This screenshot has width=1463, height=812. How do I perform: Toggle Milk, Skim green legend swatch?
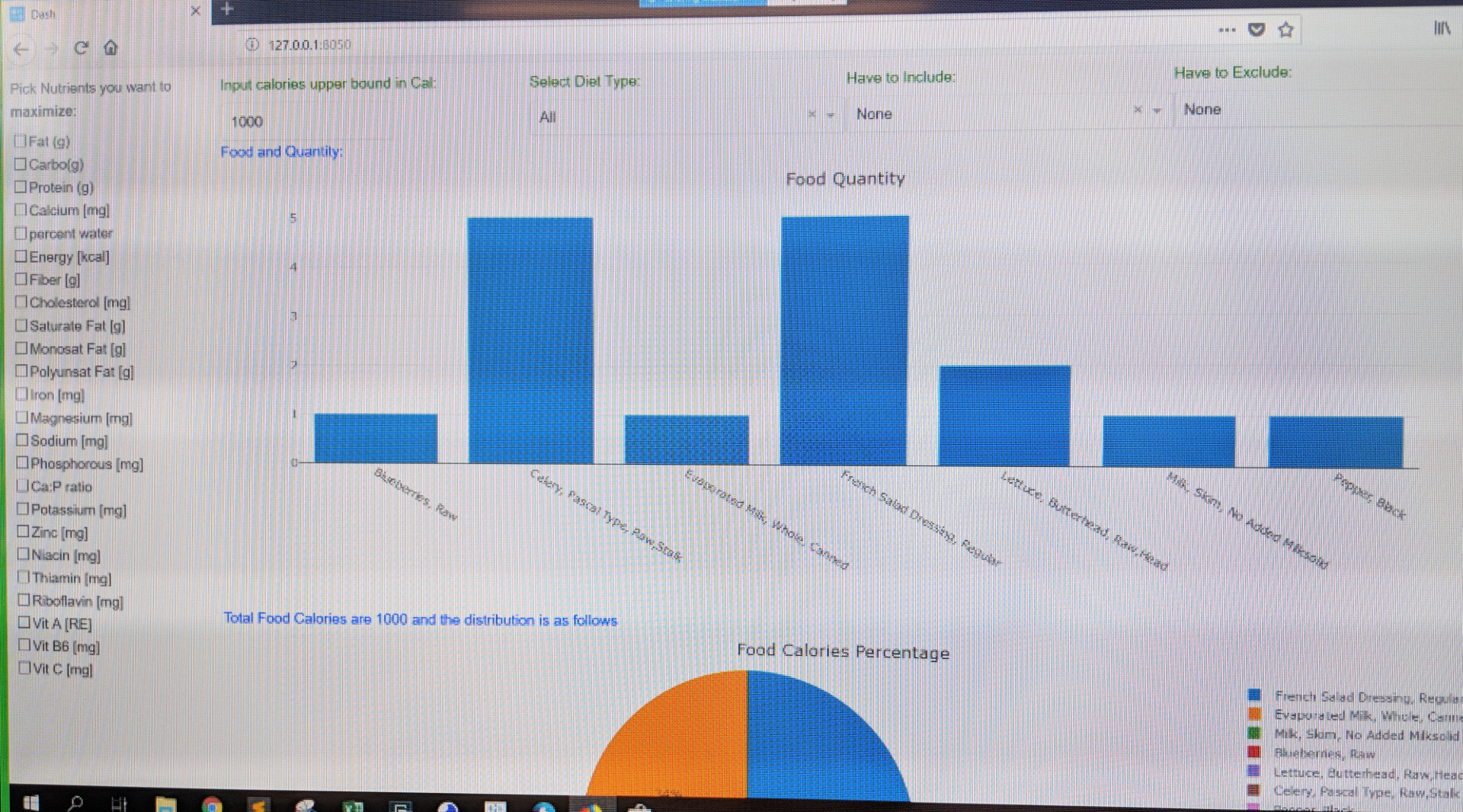(x=1254, y=733)
